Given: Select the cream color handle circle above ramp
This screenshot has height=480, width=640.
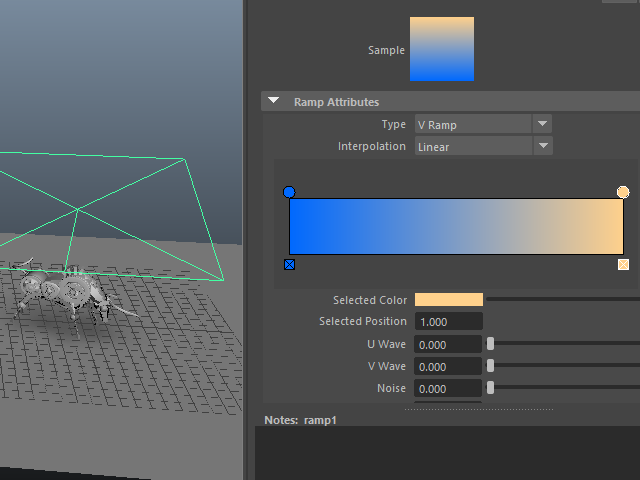Looking at the screenshot, I should pos(623,191).
